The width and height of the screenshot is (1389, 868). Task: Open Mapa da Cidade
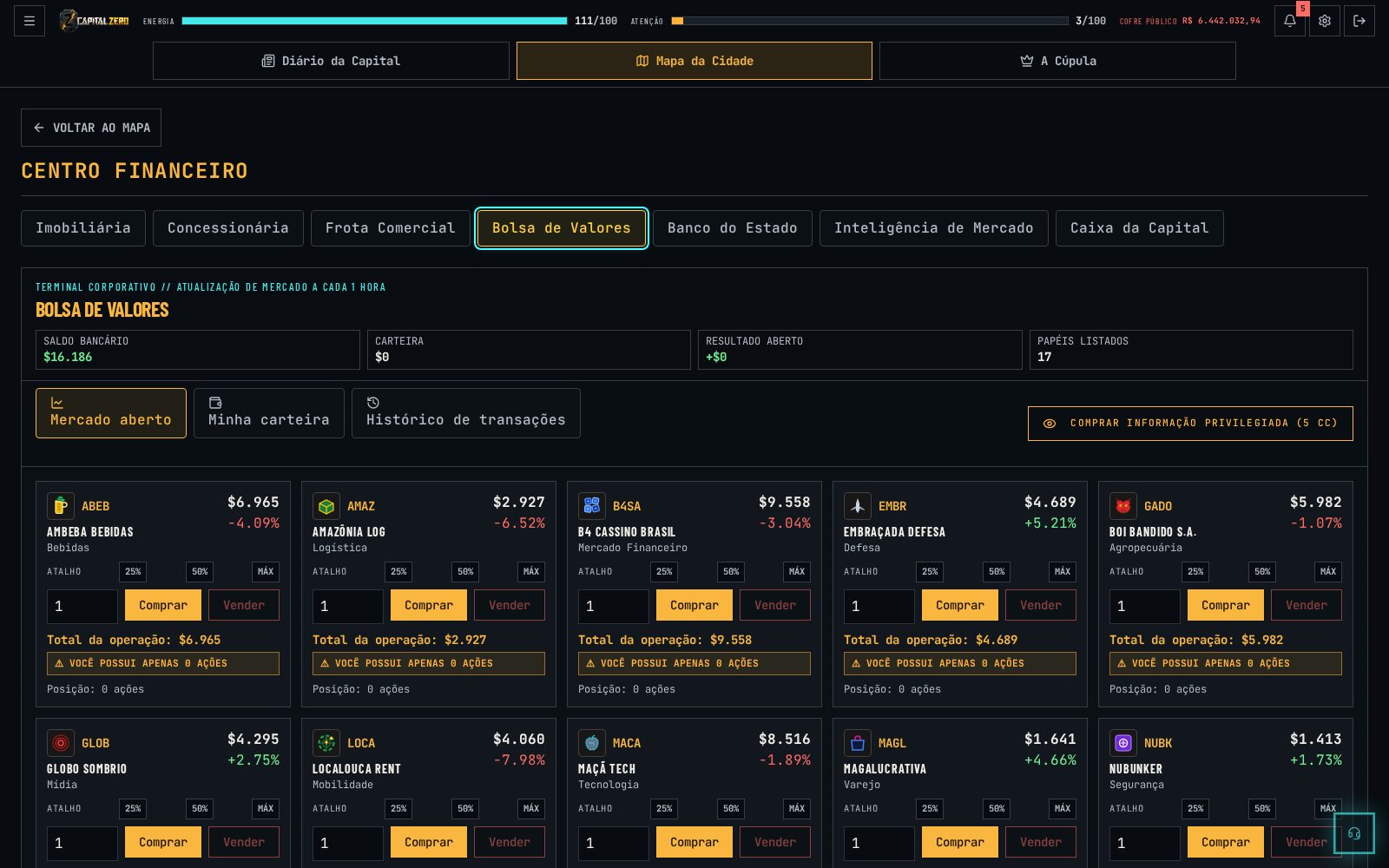(694, 61)
